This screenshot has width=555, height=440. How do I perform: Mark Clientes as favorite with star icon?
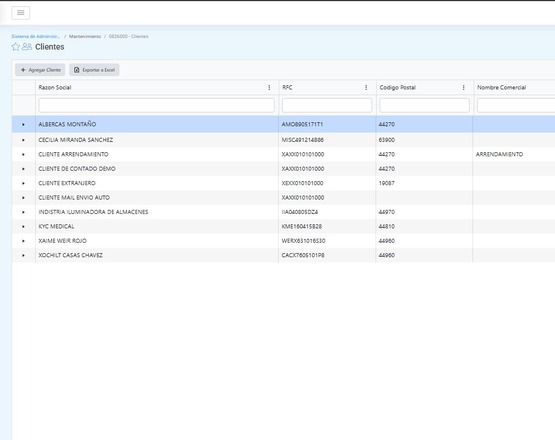[x=16, y=47]
